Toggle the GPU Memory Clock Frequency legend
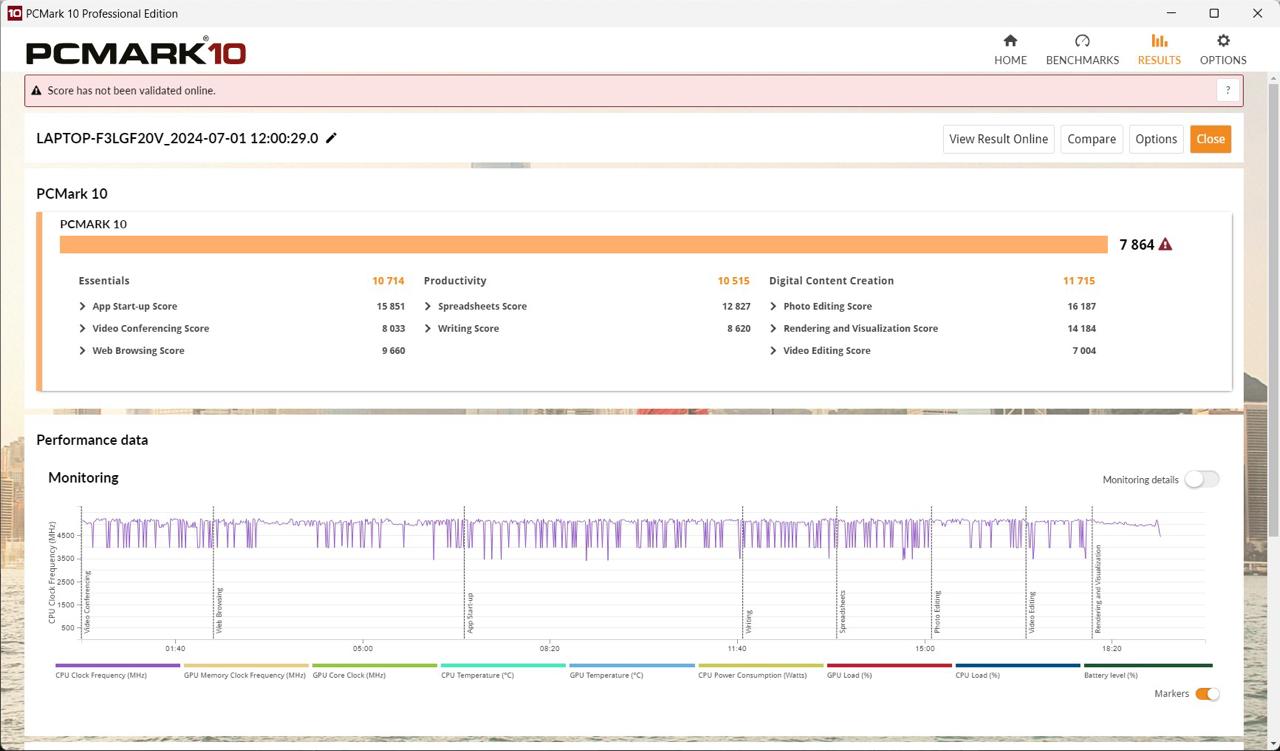Viewport: 1280px width, 751px height. pyautogui.click(x=245, y=671)
